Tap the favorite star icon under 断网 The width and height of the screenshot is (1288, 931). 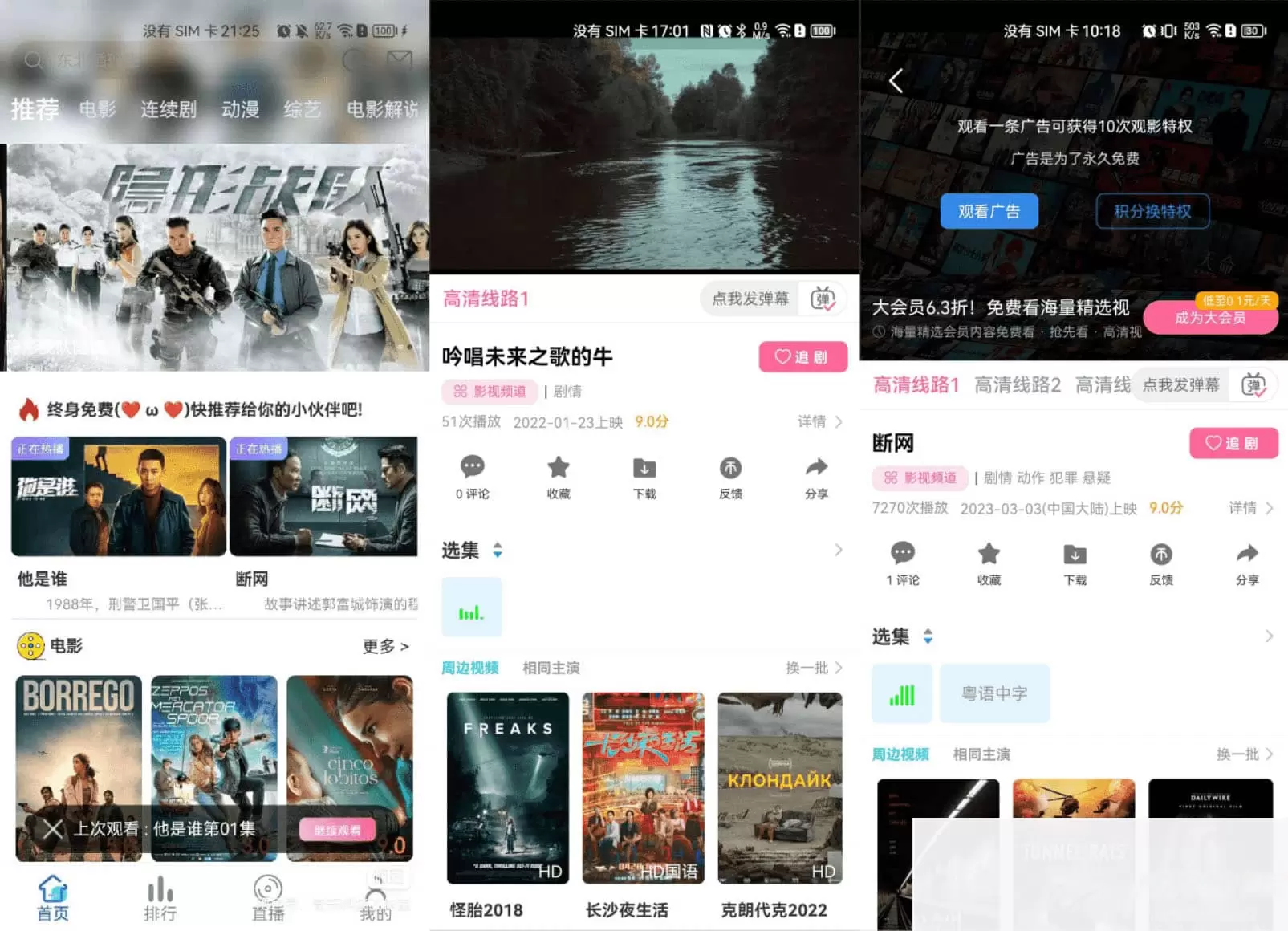tap(989, 553)
